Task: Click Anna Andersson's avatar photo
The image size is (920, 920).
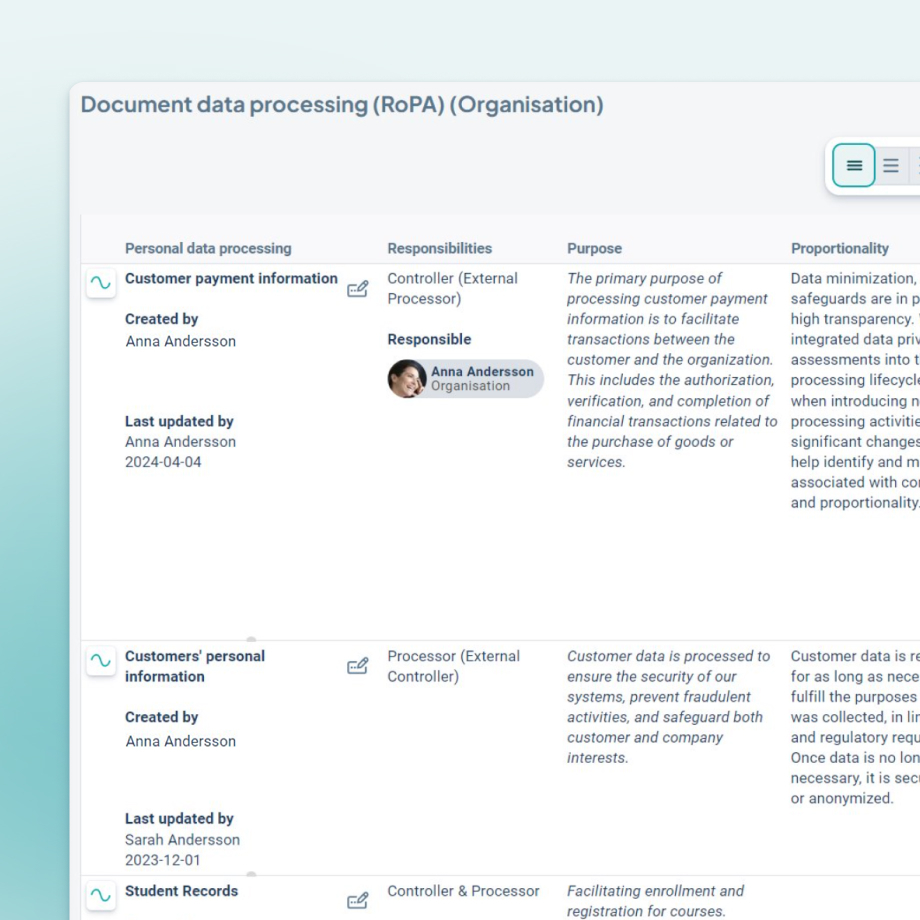Action: pyautogui.click(x=407, y=379)
